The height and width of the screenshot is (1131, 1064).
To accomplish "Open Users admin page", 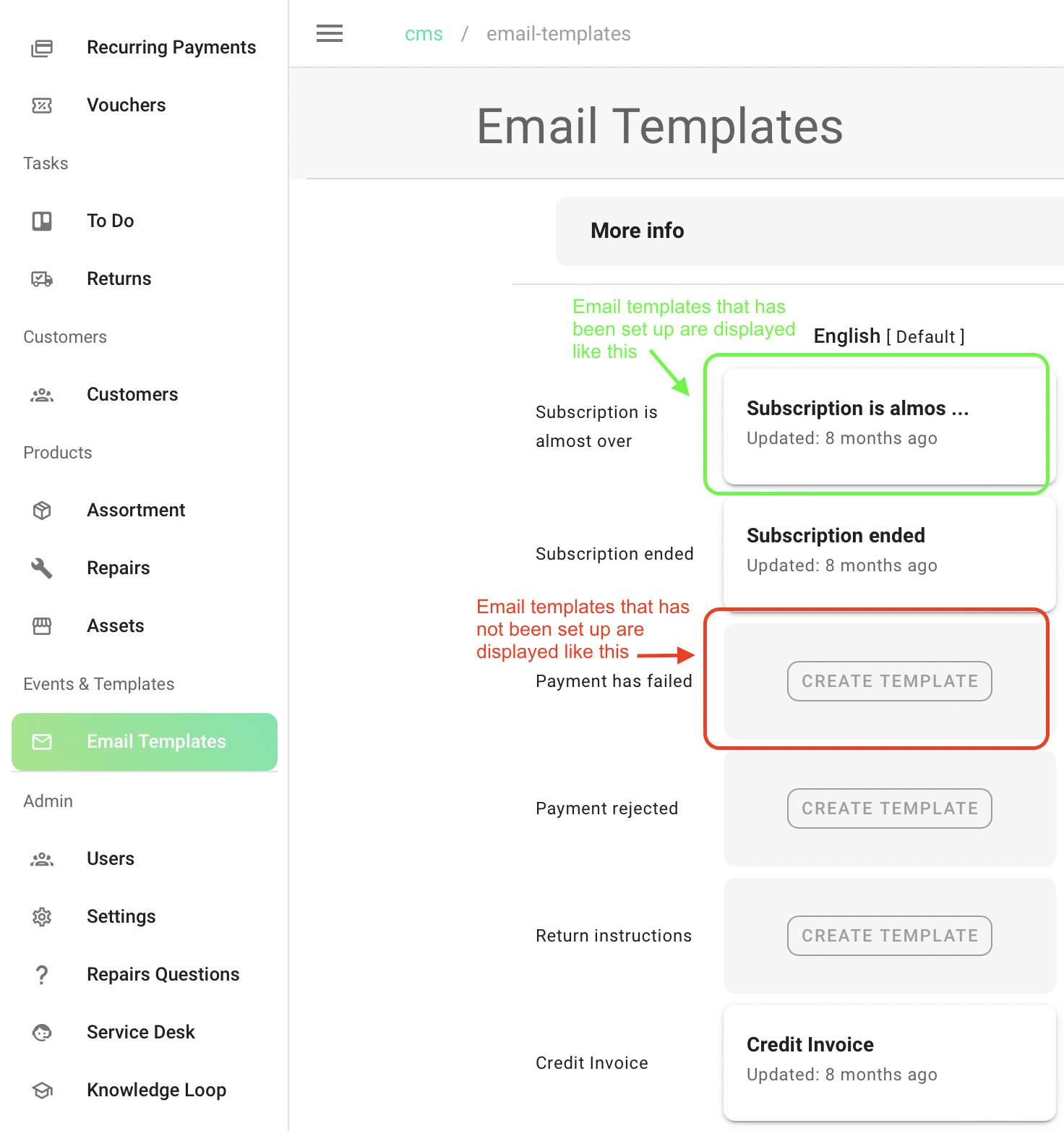I will 145,859.
